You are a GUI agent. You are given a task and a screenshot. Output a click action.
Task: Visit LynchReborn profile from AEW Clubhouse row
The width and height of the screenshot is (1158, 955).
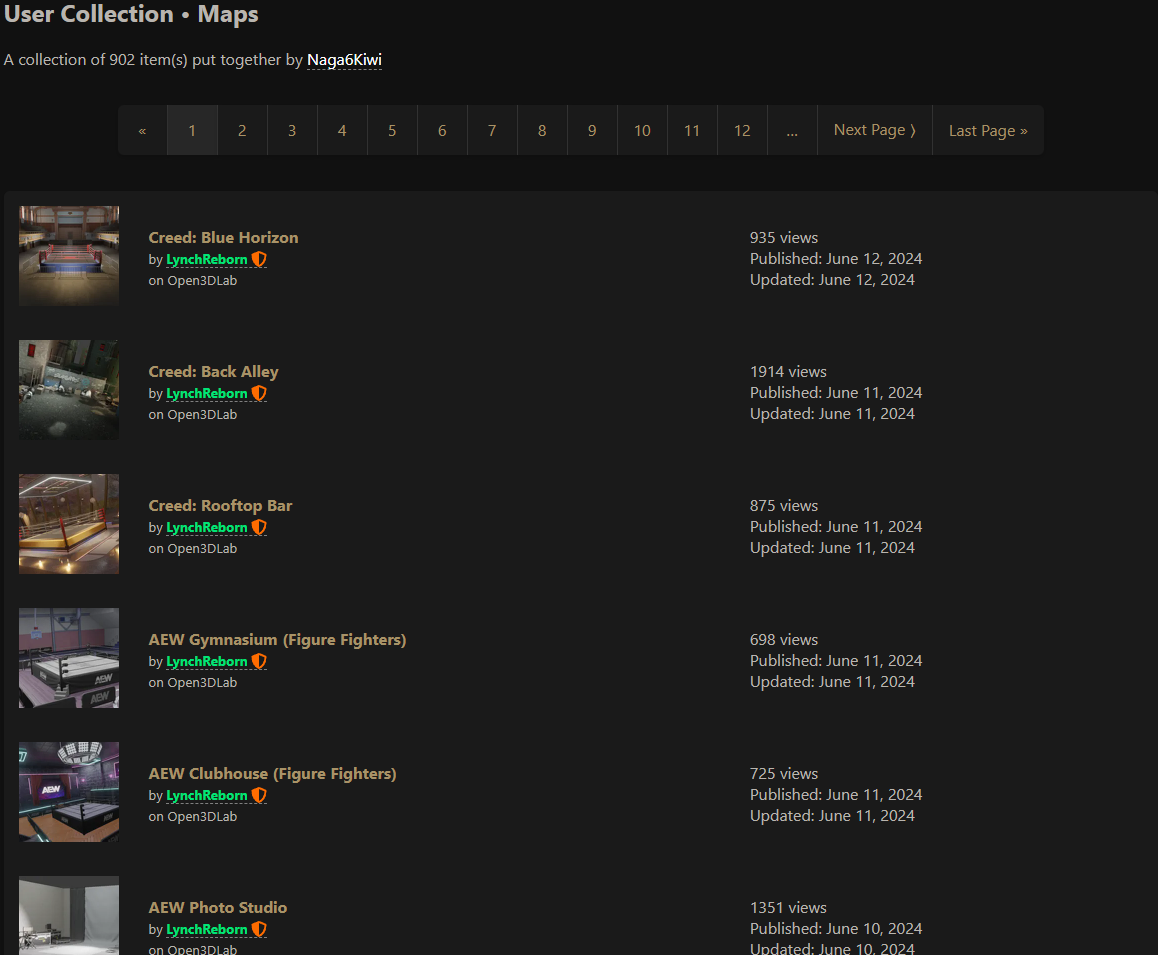point(207,796)
